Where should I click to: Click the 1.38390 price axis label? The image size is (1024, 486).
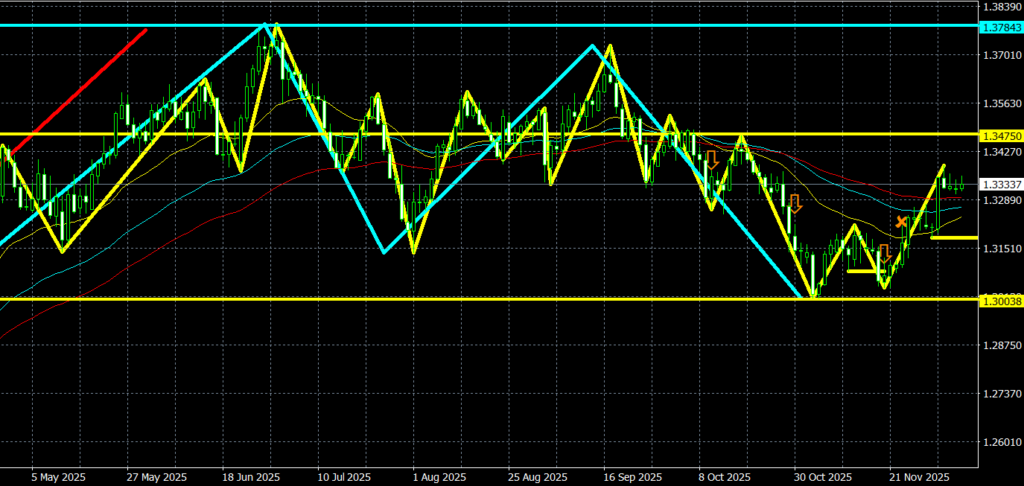(1000, 6)
